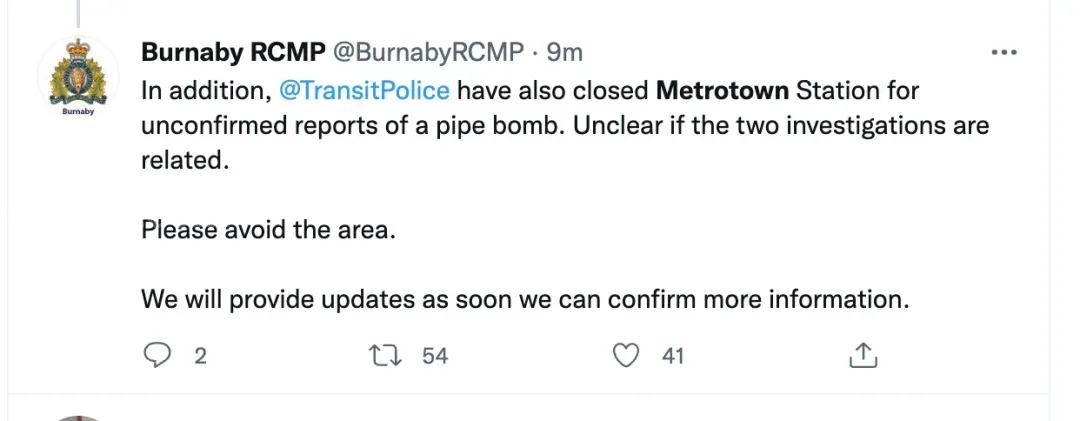Image resolution: width=1080 pixels, height=421 pixels.
Task: Click the retweet count of 54
Action: click(435, 355)
